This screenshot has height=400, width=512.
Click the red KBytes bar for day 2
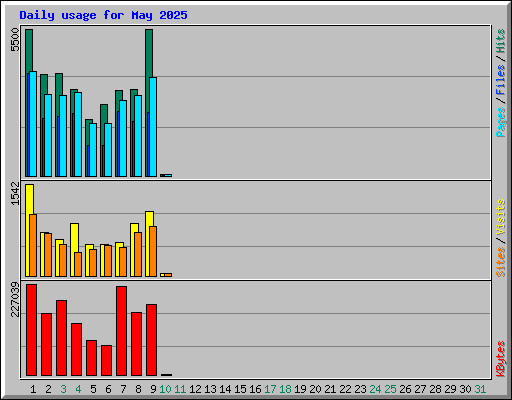pos(46,344)
